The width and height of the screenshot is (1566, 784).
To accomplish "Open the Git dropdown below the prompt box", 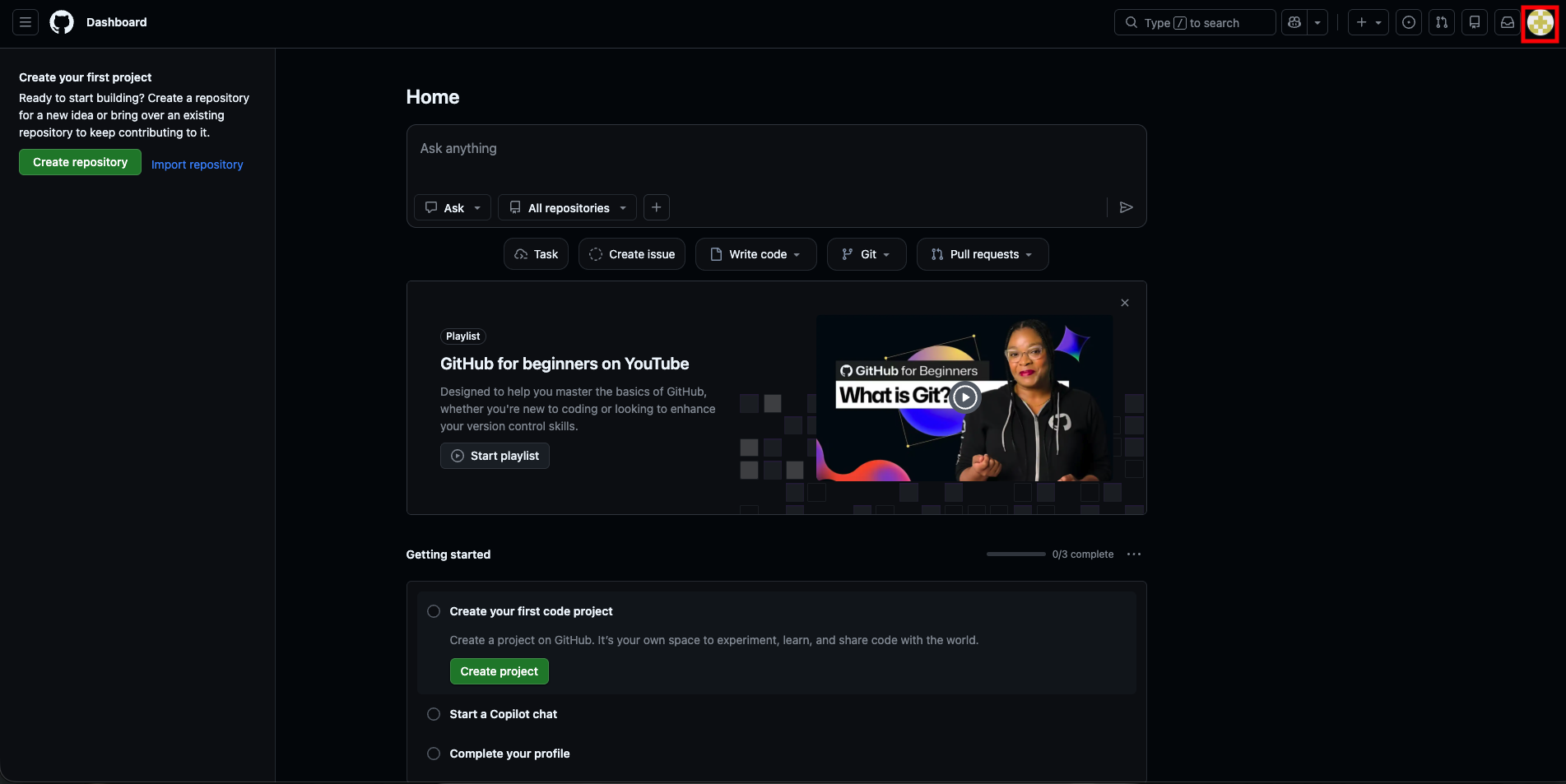I will tap(866, 254).
